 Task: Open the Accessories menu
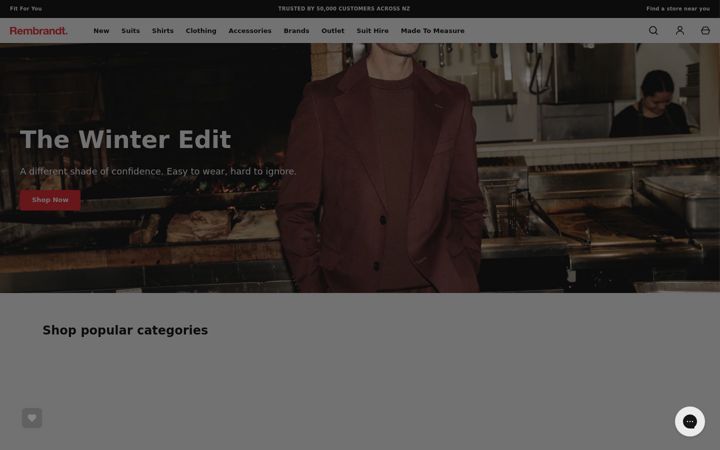(250, 31)
